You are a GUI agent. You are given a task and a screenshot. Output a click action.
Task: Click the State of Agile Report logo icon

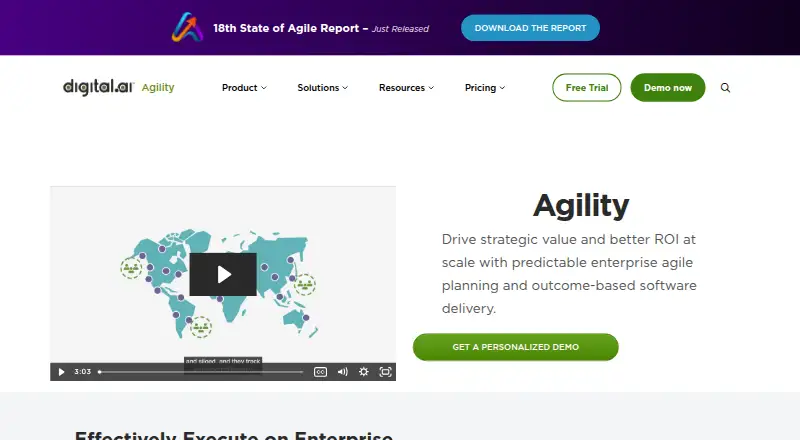[x=187, y=27]
